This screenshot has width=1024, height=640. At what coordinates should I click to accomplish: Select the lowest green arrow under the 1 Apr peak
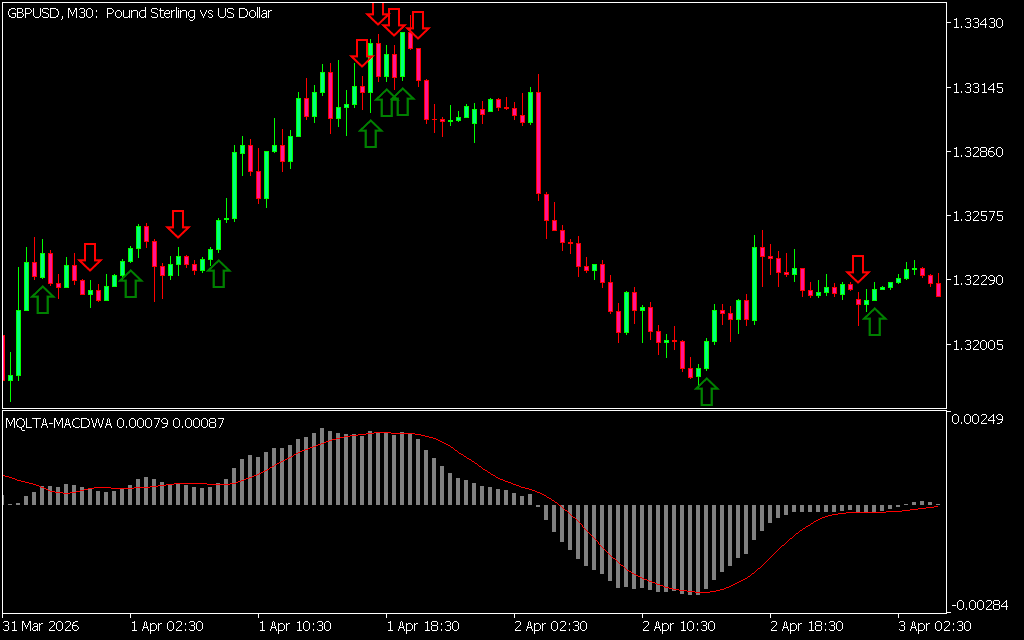pyautogui.click(x=371, y=133)
